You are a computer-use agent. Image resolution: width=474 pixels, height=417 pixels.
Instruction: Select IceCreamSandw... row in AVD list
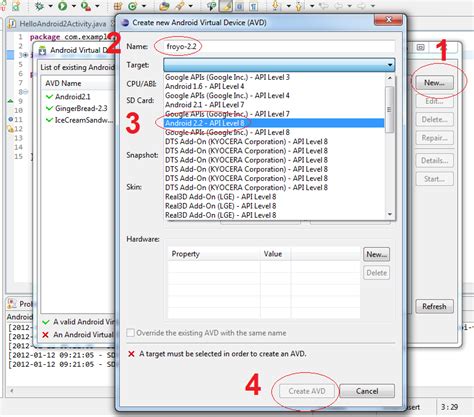80,120
